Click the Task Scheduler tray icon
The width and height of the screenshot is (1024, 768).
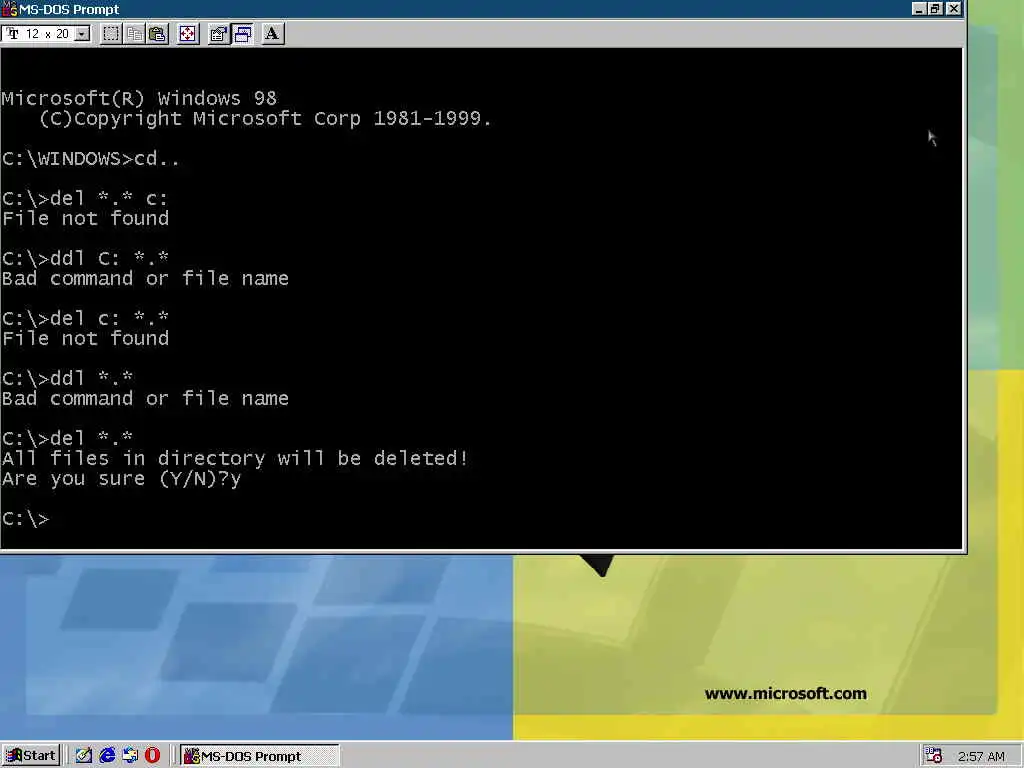tap(933, 756)
